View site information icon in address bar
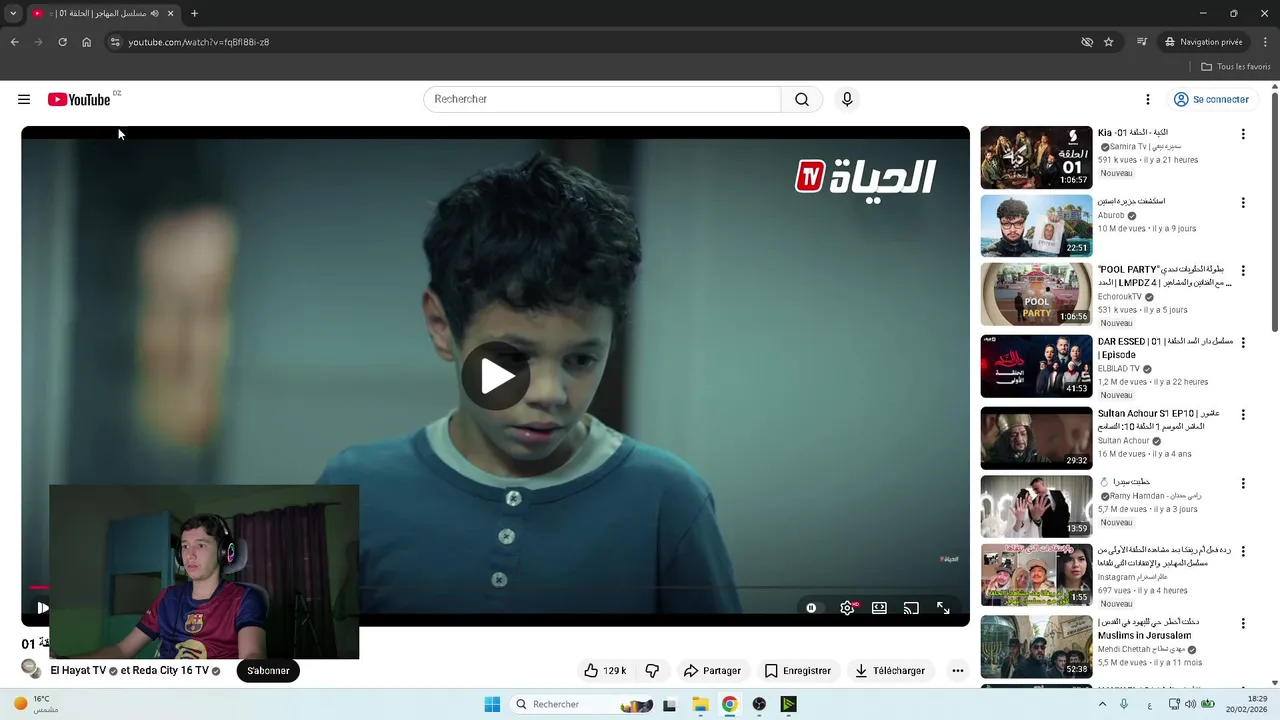Viewport: 1280px width, 720px height. click(115, 42)
